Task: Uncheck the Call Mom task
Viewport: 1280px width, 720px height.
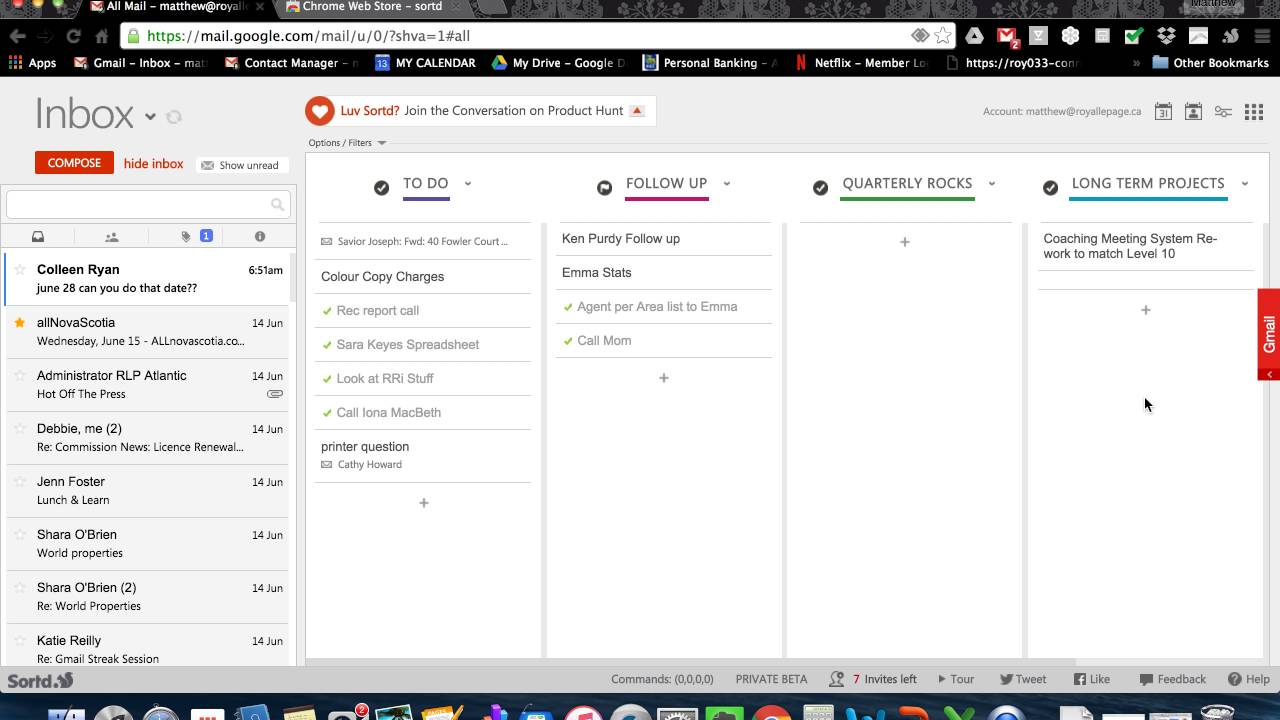Action: coord(568,341)
